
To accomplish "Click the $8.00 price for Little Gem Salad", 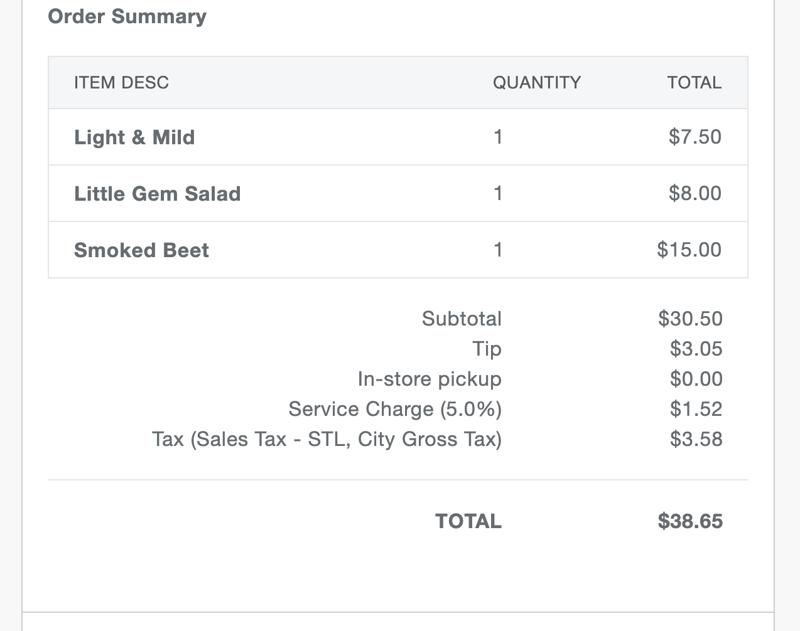I will click(x=695, y=193).
